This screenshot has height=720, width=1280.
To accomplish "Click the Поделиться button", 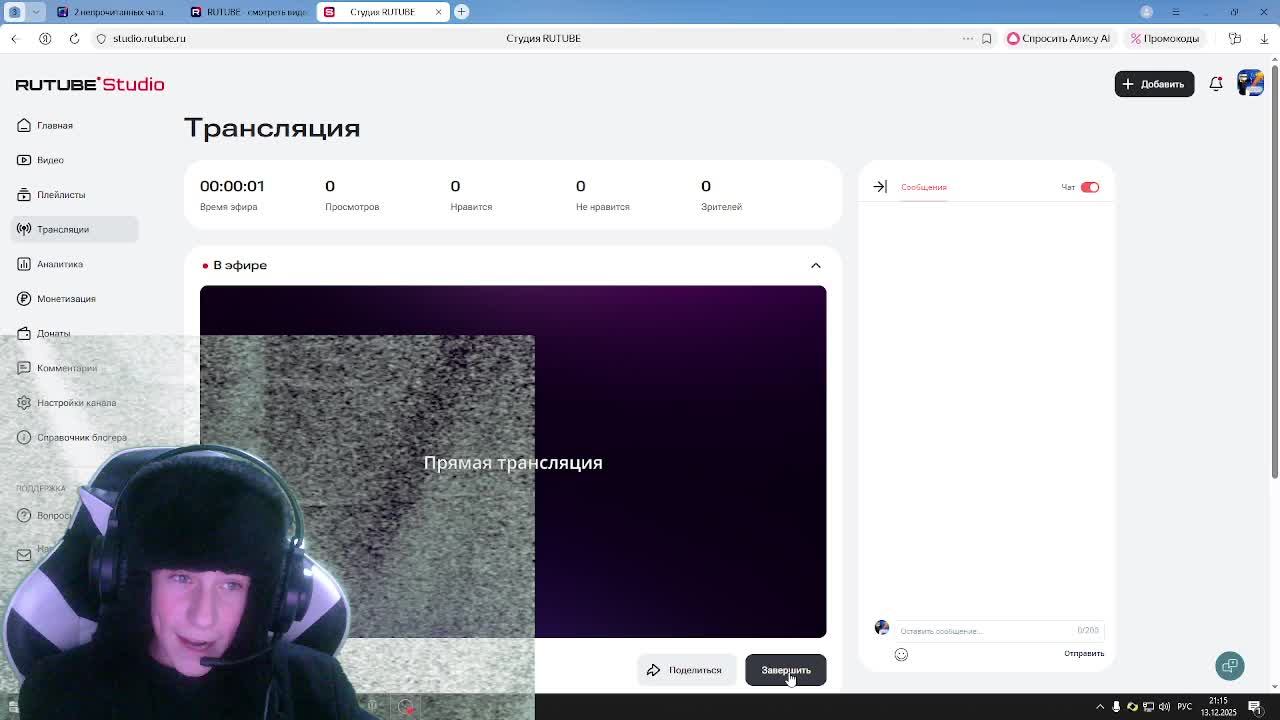I will 685,670.
